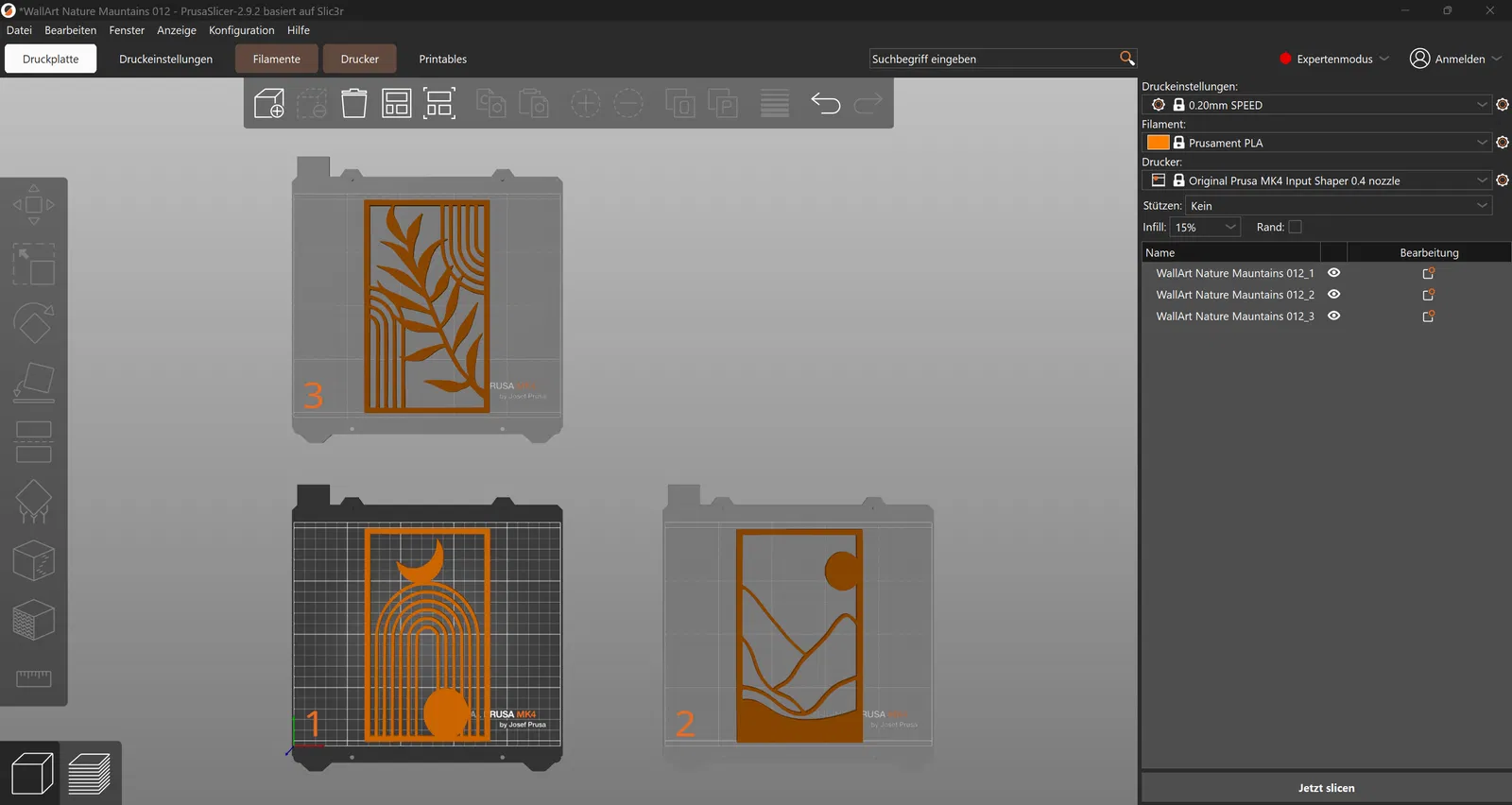Click the Add object cube icon
The height and width of the screenshot is (805, 1512).
point(269,103)
